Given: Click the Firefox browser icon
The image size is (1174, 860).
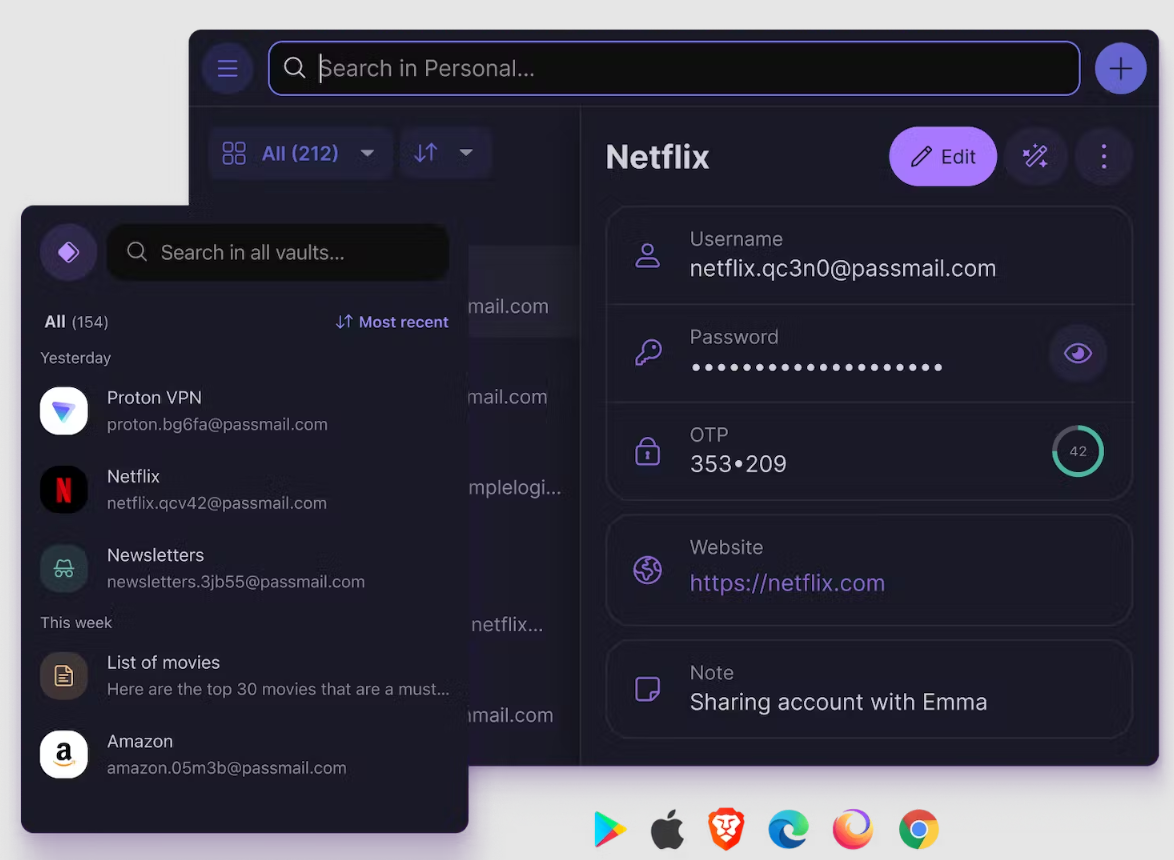Looking at the screenshot, I should point(853,829).
